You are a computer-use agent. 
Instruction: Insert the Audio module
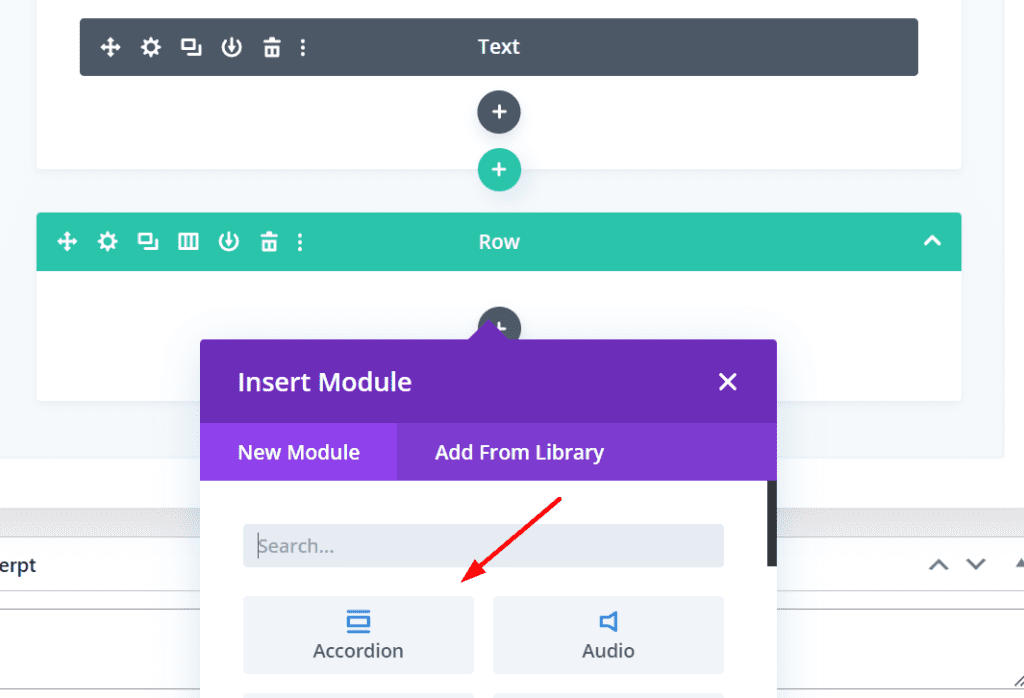608,635
